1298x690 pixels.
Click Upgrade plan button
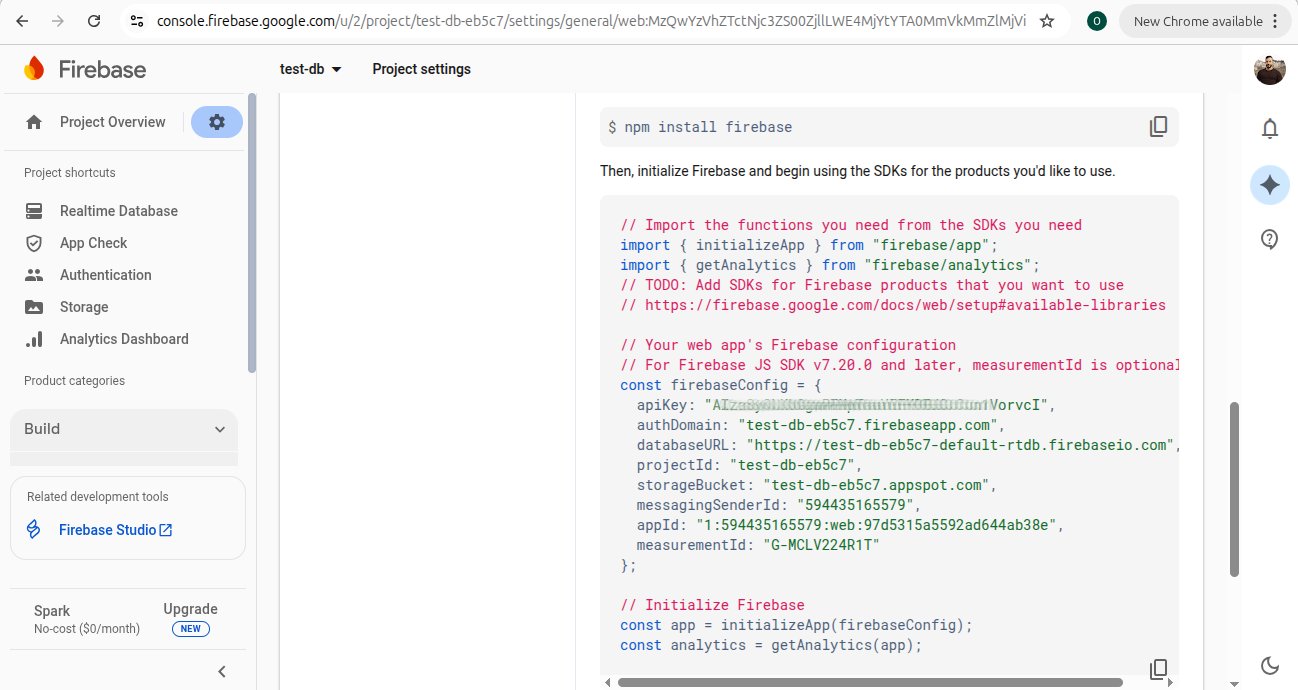pos(190,609)
